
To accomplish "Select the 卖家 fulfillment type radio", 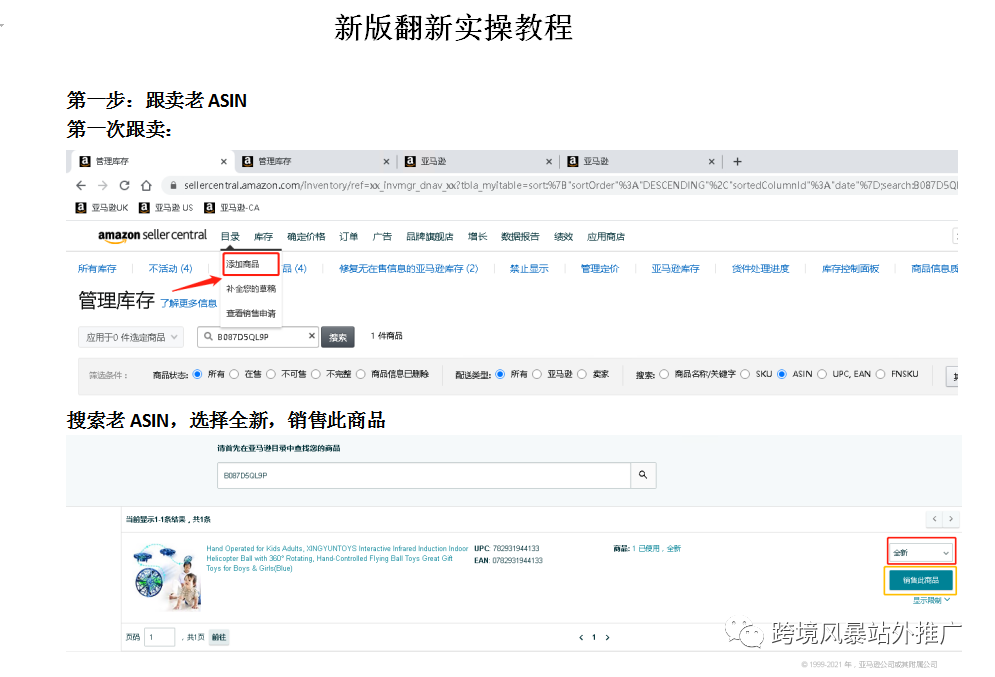I will (x=581, y=374).
